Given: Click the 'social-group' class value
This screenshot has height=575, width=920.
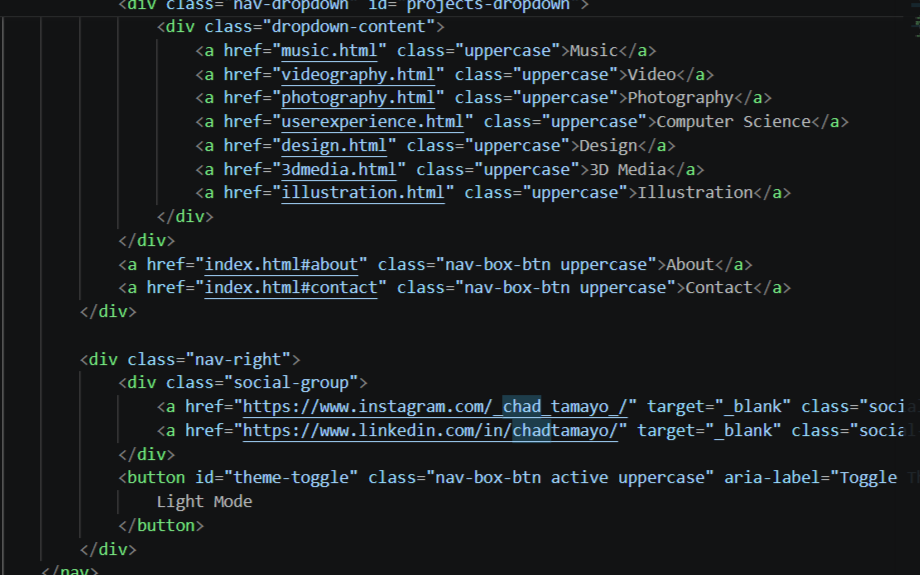Looking at the screenshot, I should coord(290,383).
